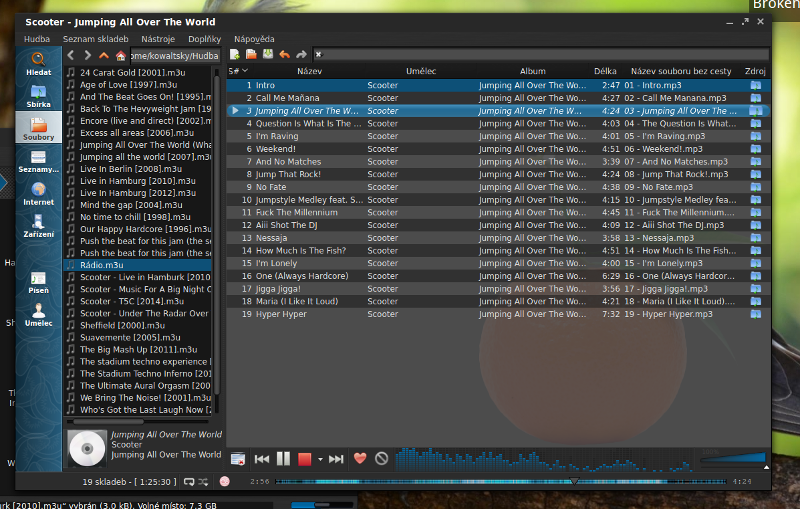800x509 pixels.
Task: Click the path field showing kowaltsky/Hudba
Action: (174, 56)
